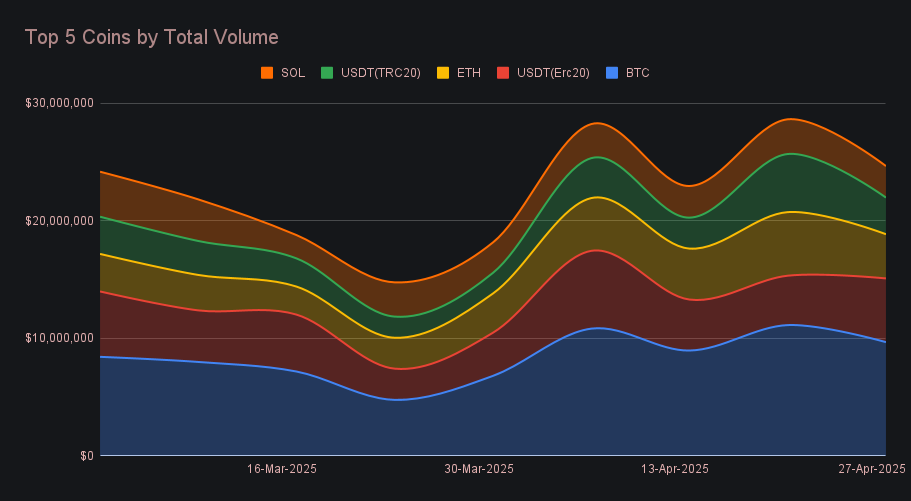This screenshot has width=911, height=501.
Task: Click the orange SOL legend color swatch
Action: (267, 73)
